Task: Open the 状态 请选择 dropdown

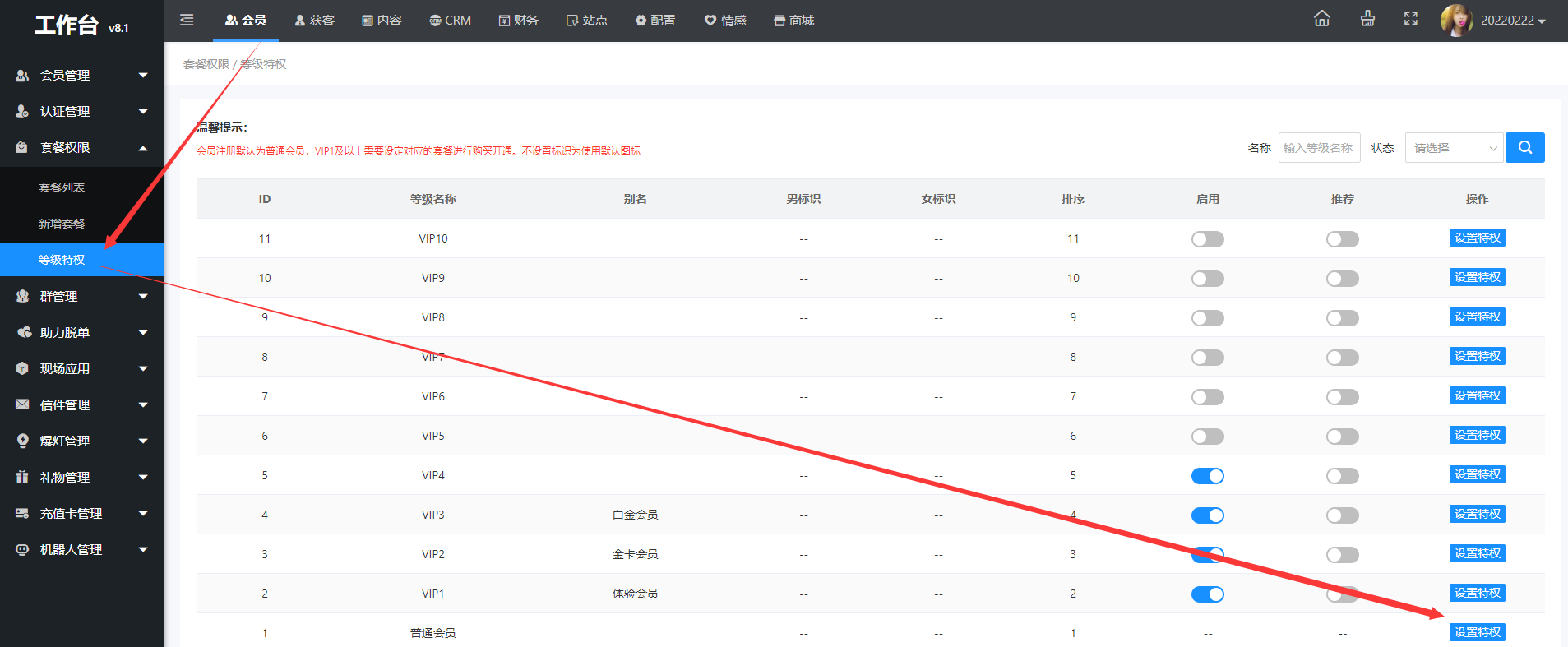Action: coord(1454,148)
